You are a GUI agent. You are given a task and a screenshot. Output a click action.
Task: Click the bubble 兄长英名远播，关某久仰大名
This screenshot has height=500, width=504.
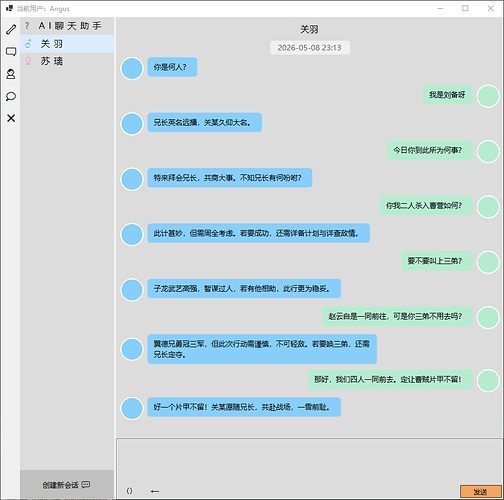(x=204, y=122)
